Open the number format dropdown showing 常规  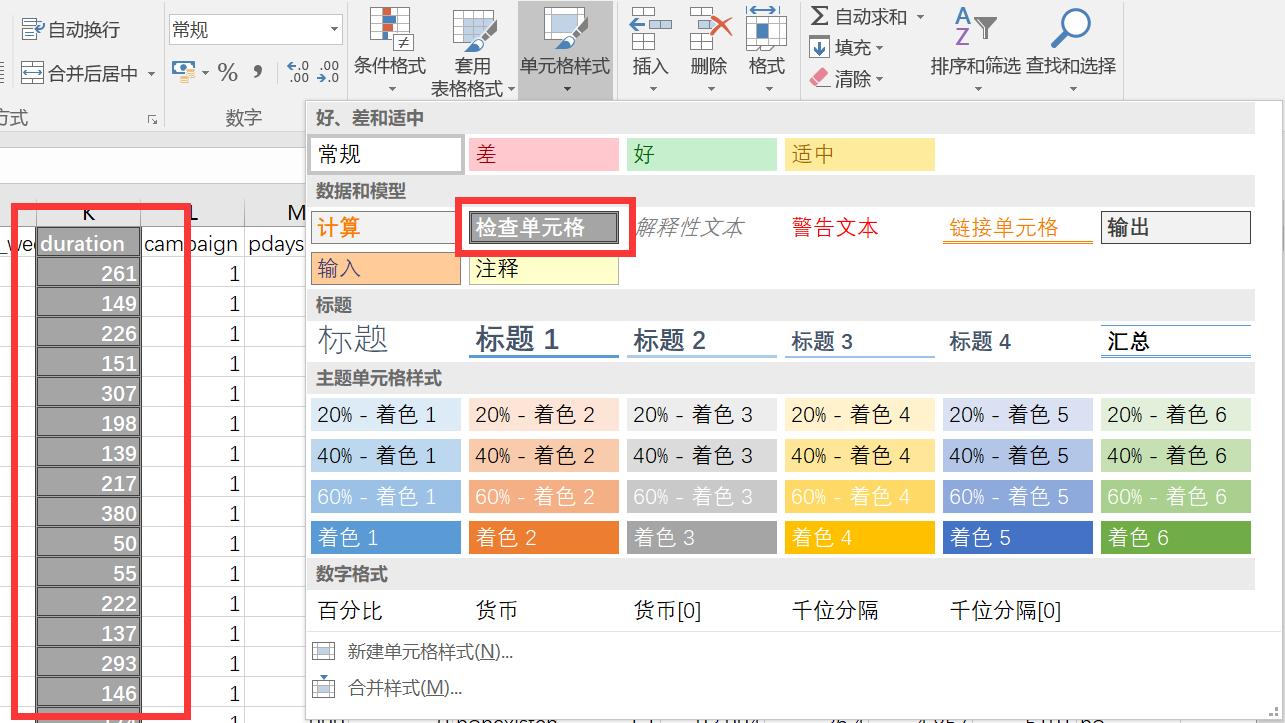[254, 28]
